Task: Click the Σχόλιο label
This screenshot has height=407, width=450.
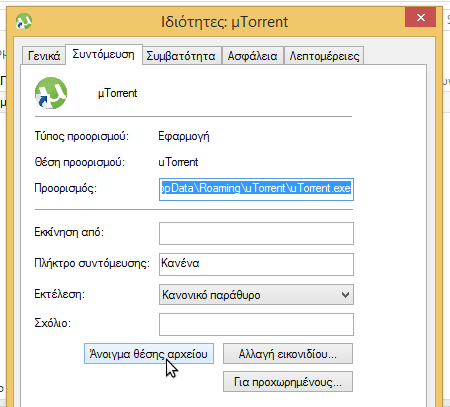Action: 53,323
